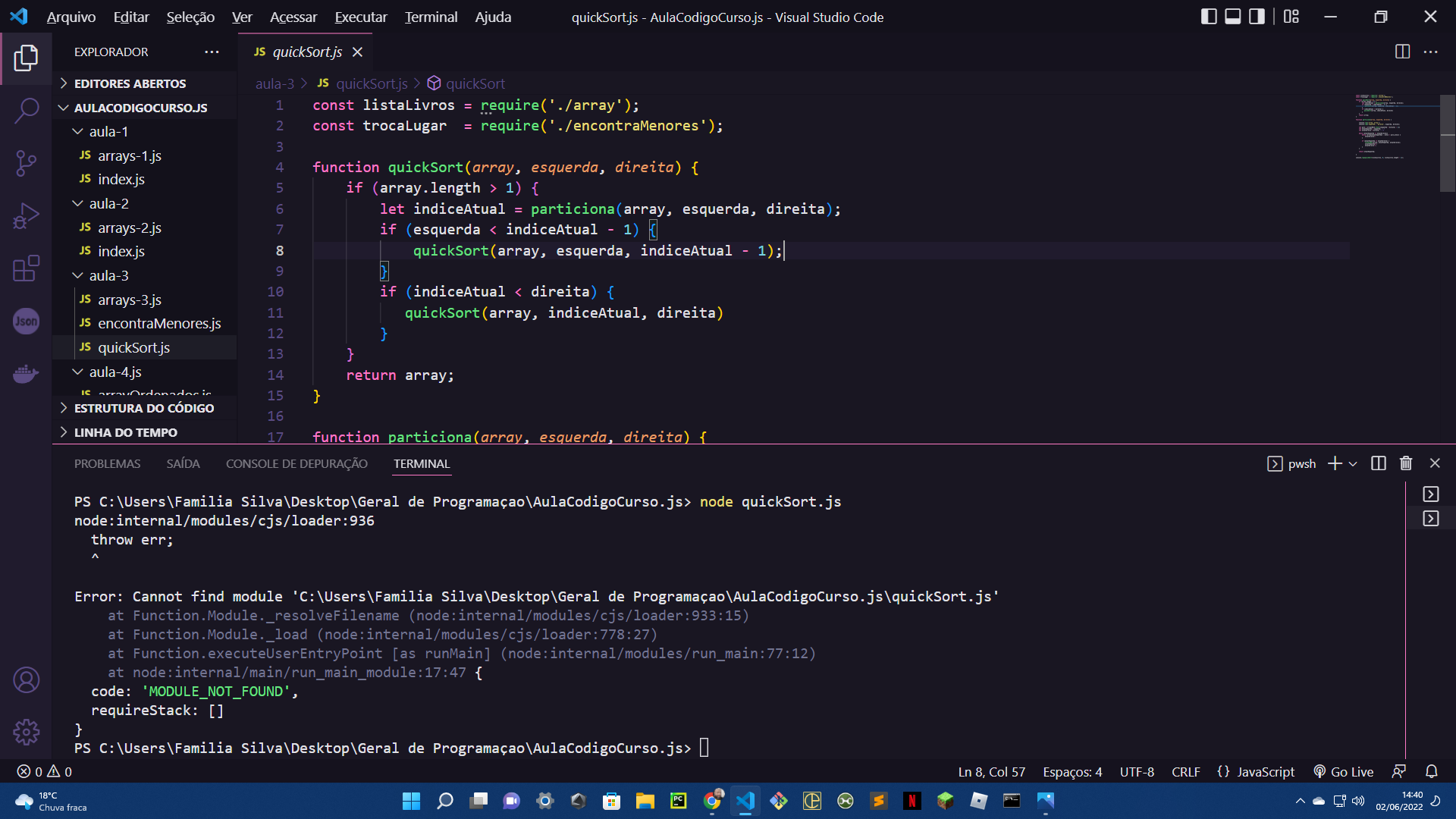Open the Manage gear icon
This screenshot has height=819, width=1456.
[x=26, y=733]
